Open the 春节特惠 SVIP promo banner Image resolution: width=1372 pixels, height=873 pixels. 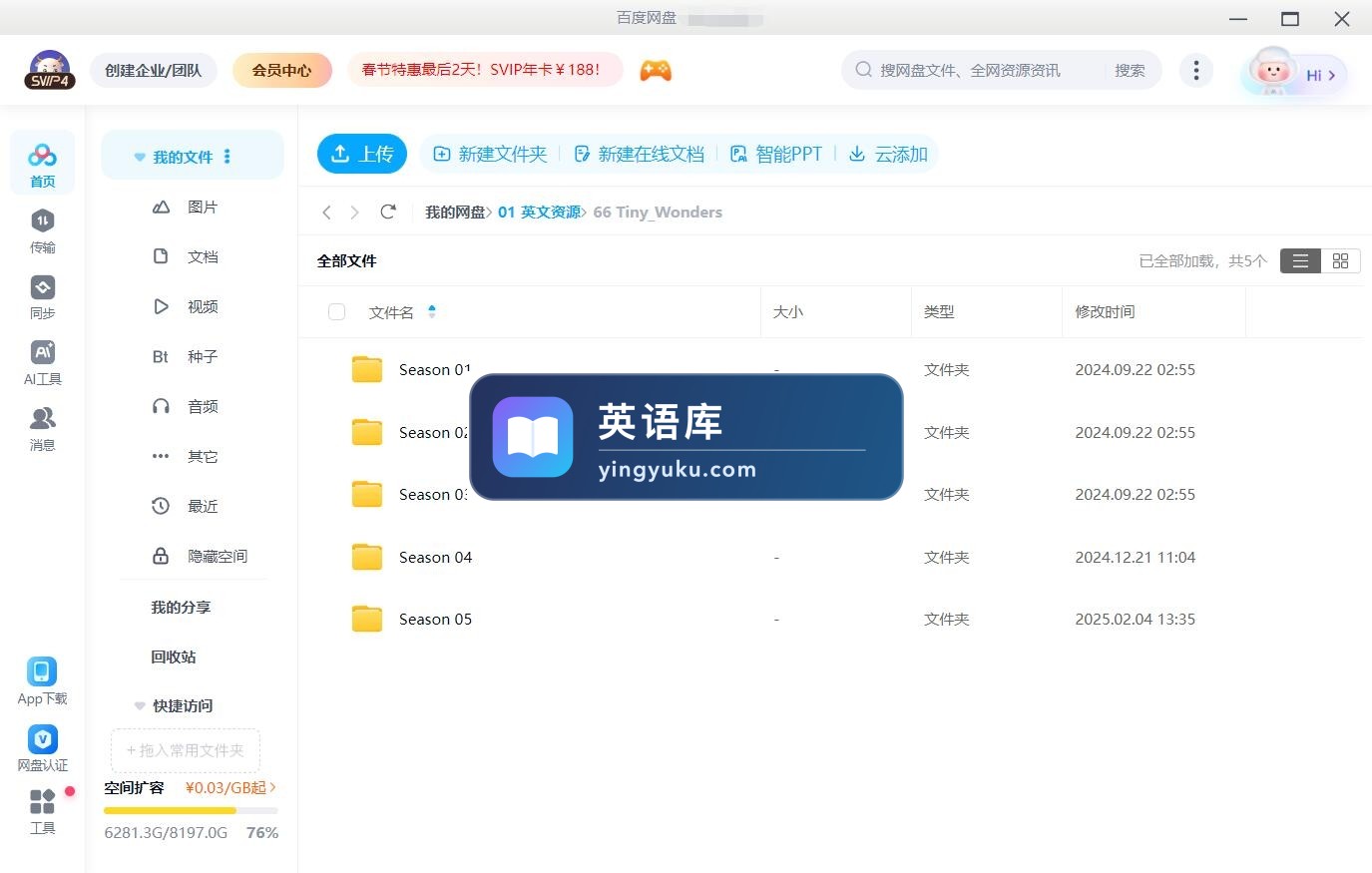click(485, 70)
